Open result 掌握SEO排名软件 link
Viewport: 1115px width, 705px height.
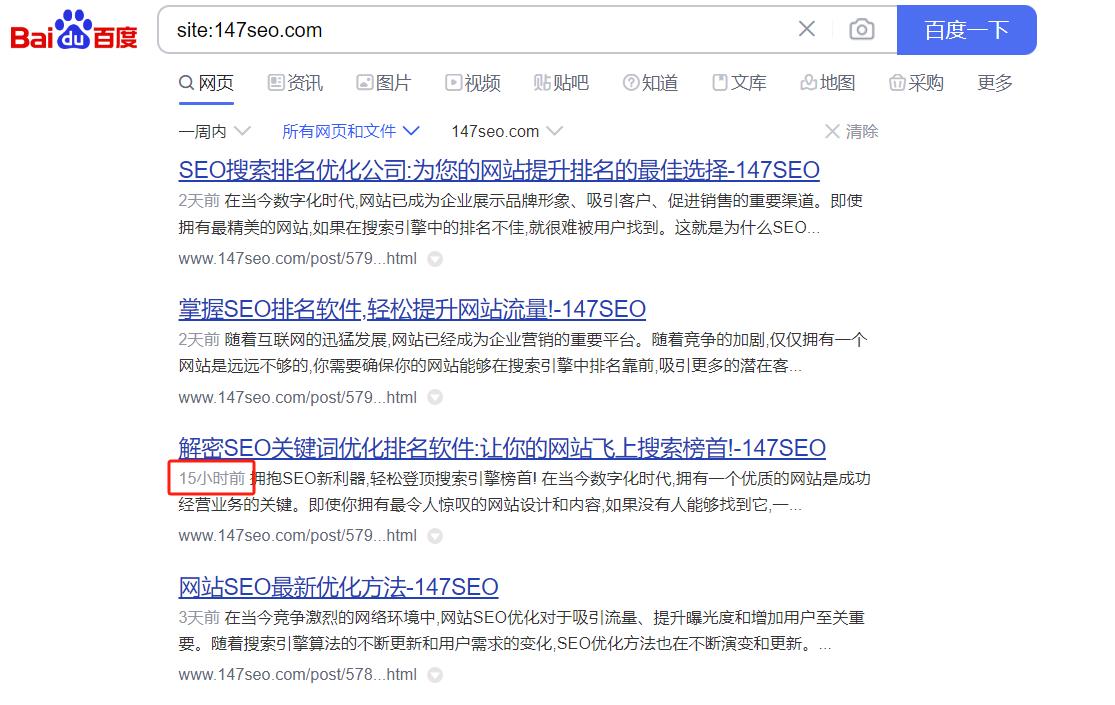[x=412, y=309]
